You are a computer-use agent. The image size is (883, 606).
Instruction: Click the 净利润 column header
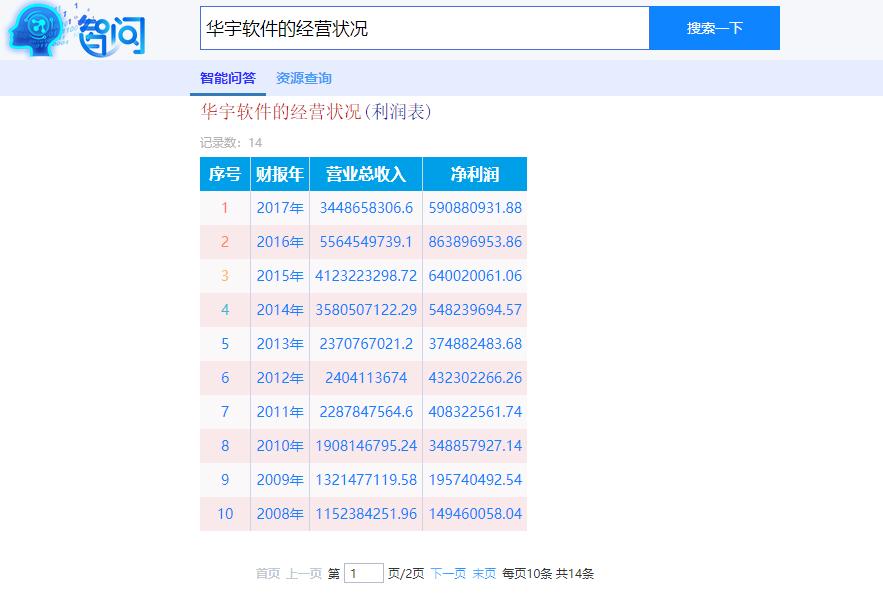[476, 173]
